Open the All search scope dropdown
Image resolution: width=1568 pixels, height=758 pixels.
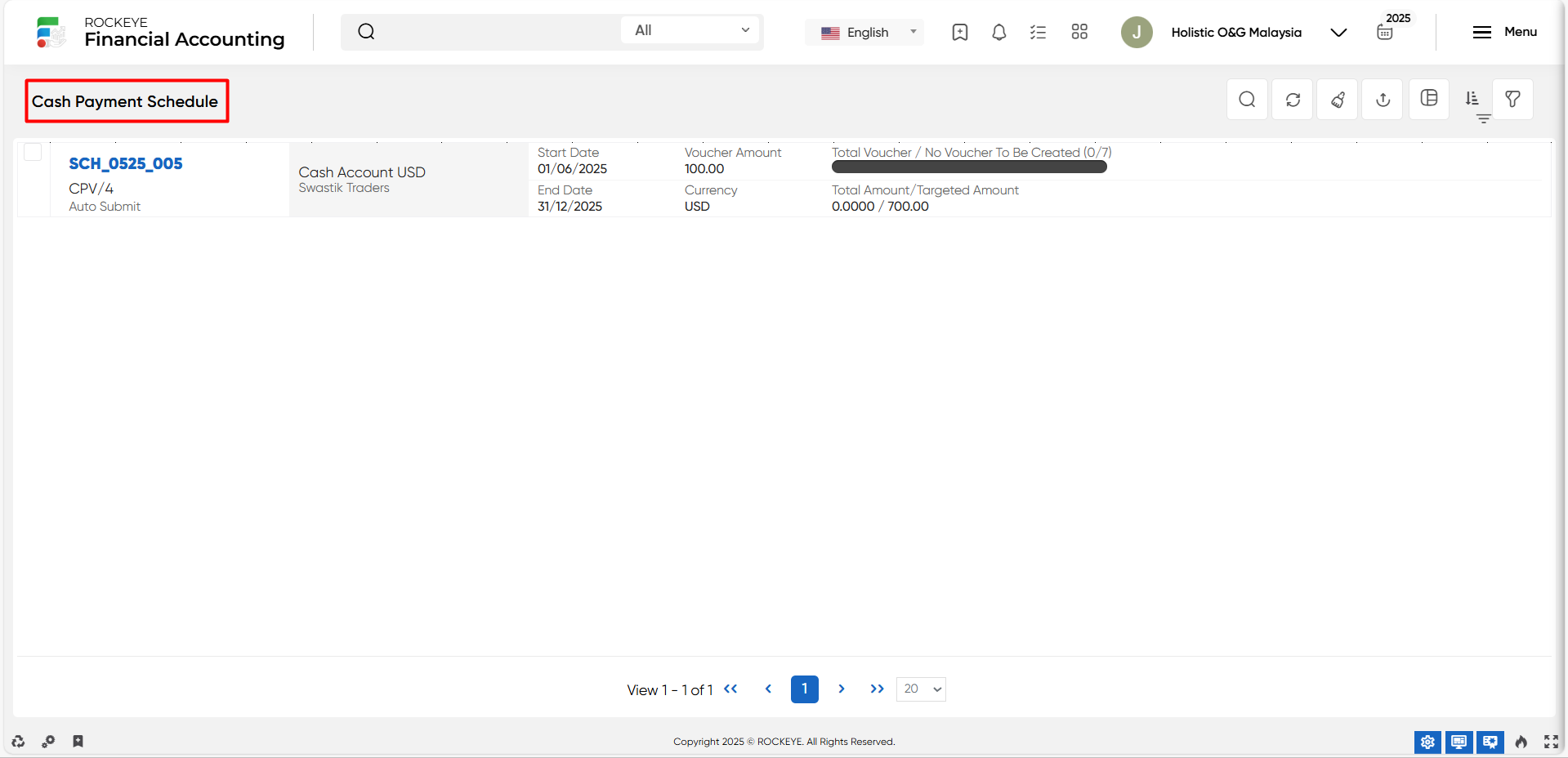coord(691,30)
